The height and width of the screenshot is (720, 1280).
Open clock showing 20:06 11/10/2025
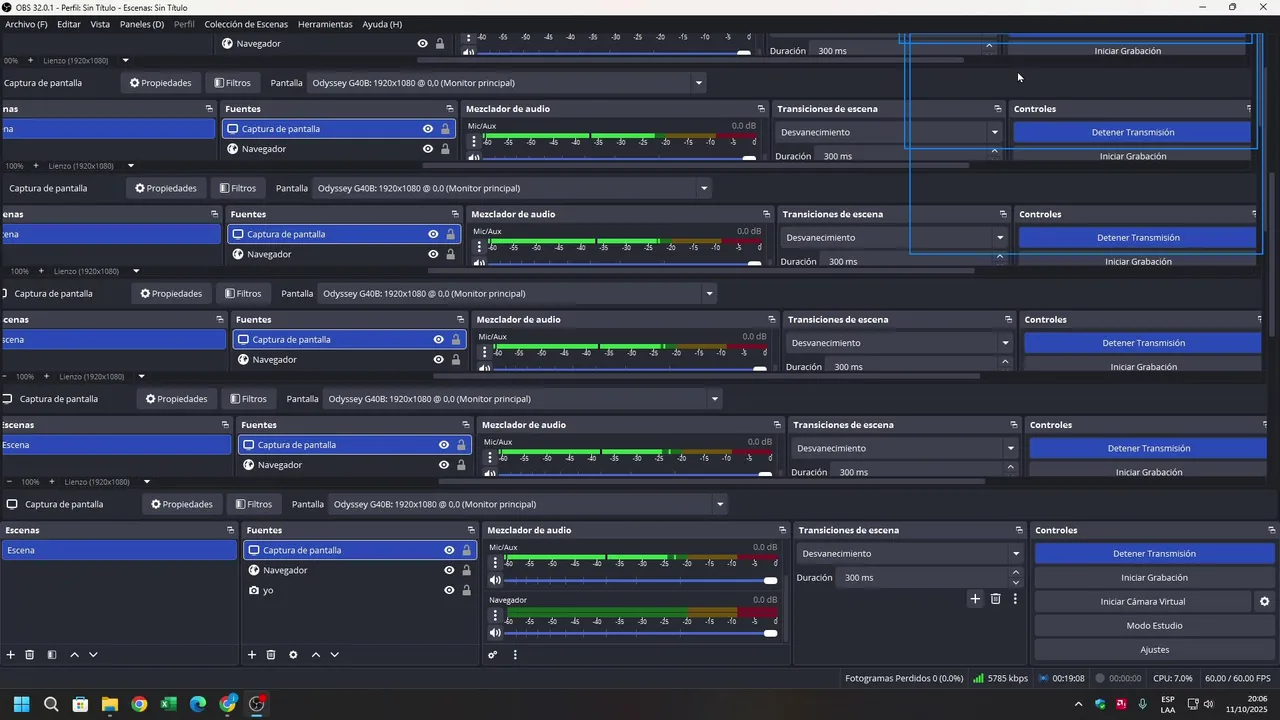click(1250, 704)
